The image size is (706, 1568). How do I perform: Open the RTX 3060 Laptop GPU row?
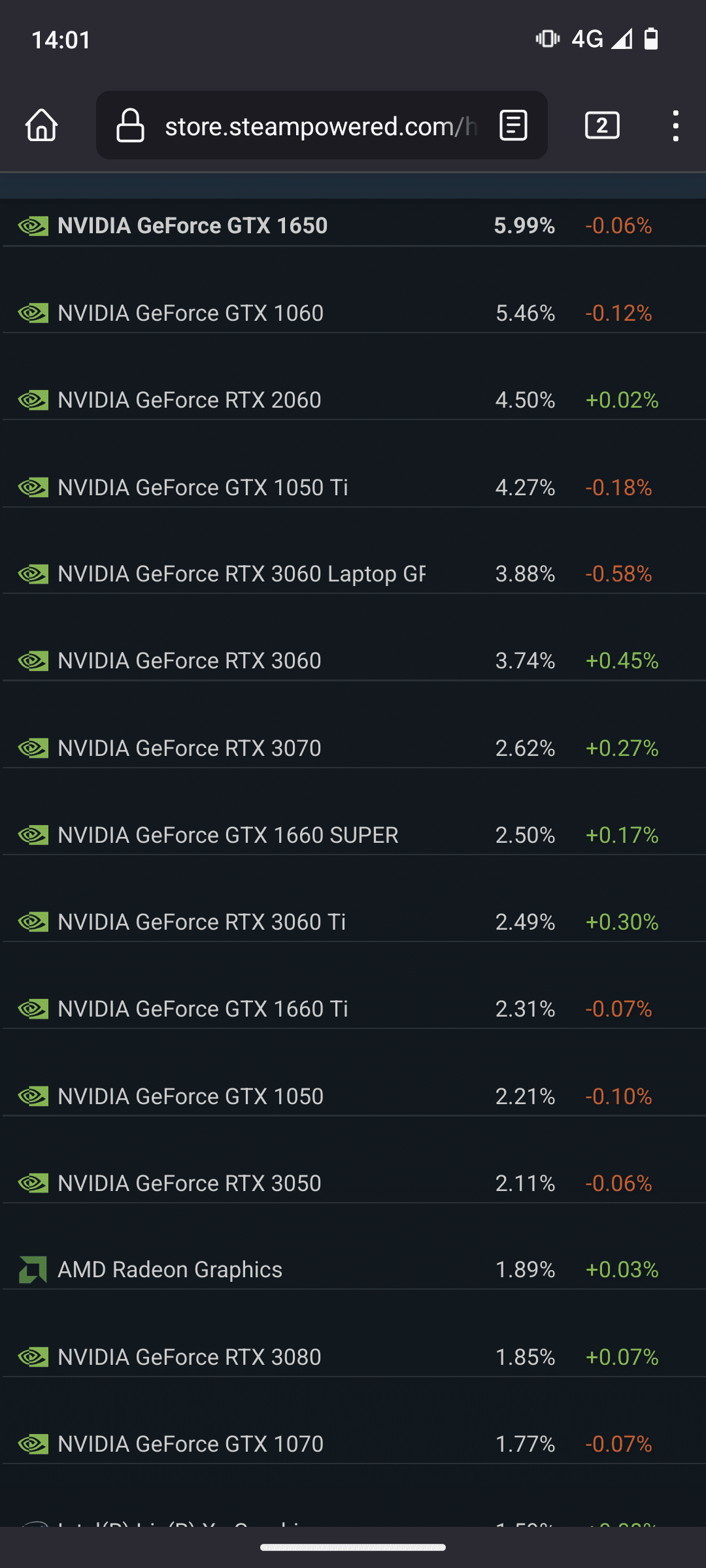click(241, 574)
